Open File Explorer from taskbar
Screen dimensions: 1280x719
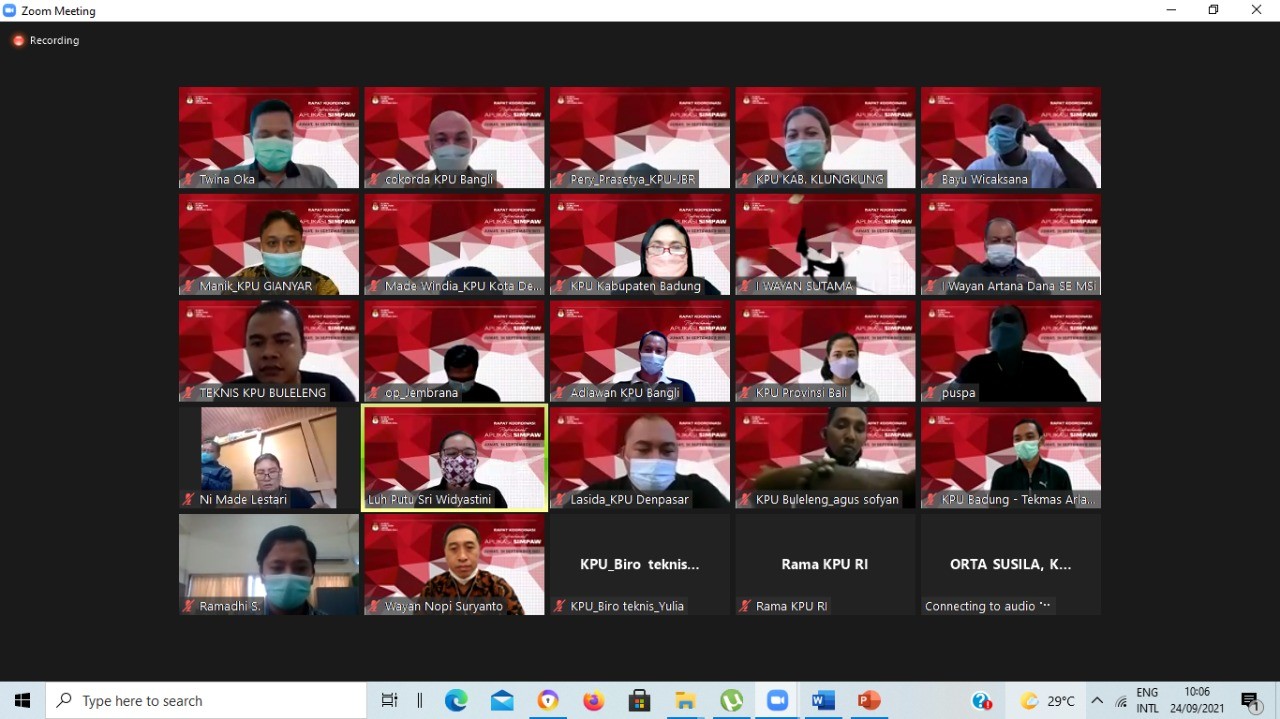(x=685, y=701)
